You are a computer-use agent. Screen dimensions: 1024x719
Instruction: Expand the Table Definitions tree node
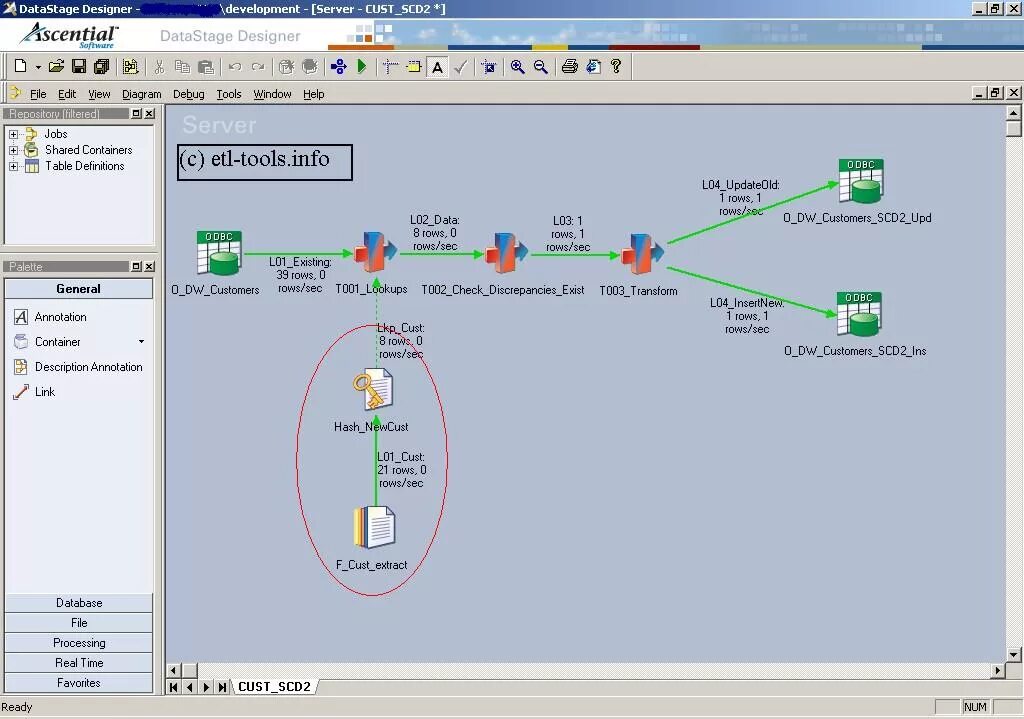coord(16,165)
